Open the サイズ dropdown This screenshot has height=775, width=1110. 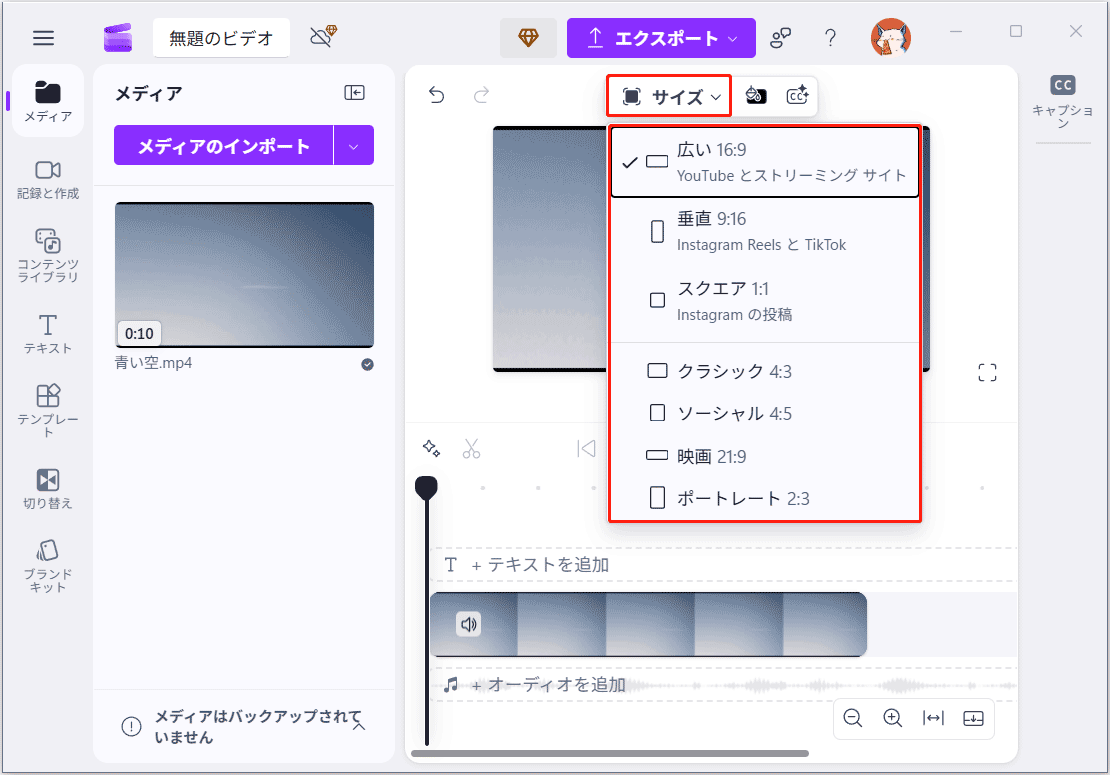point(668,96)
